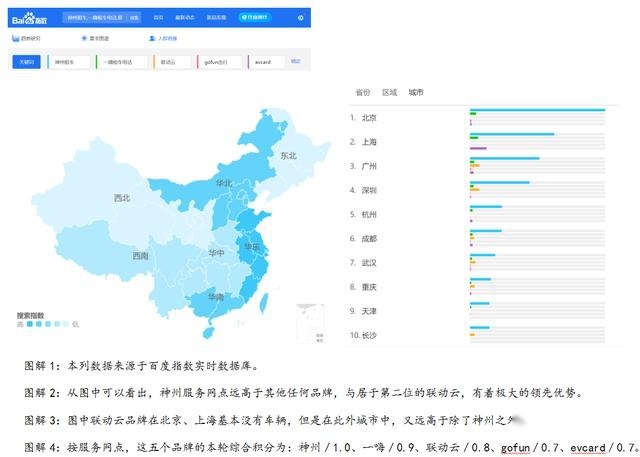Switch to the trend research tab with chart icon
The height and width of the screenshot is (457, 640).
(26, 38)
